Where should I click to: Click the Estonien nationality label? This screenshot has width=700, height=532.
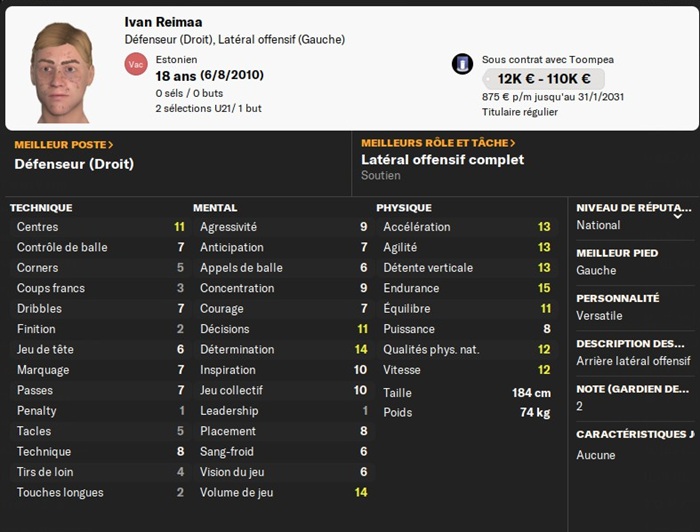pyautogui.click(x=177, y=59)
